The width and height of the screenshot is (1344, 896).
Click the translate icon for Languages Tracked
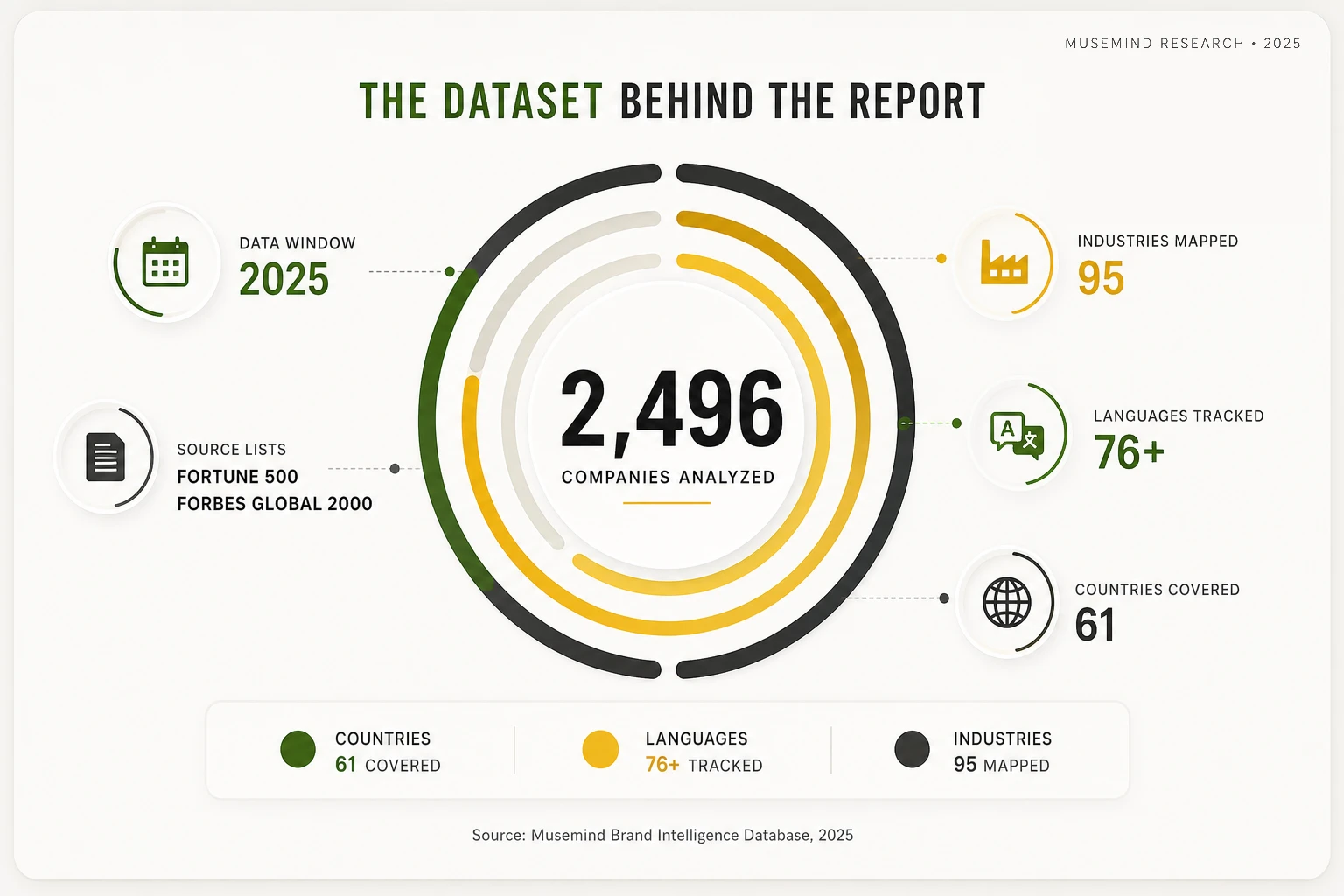[x=1018, y=434]
